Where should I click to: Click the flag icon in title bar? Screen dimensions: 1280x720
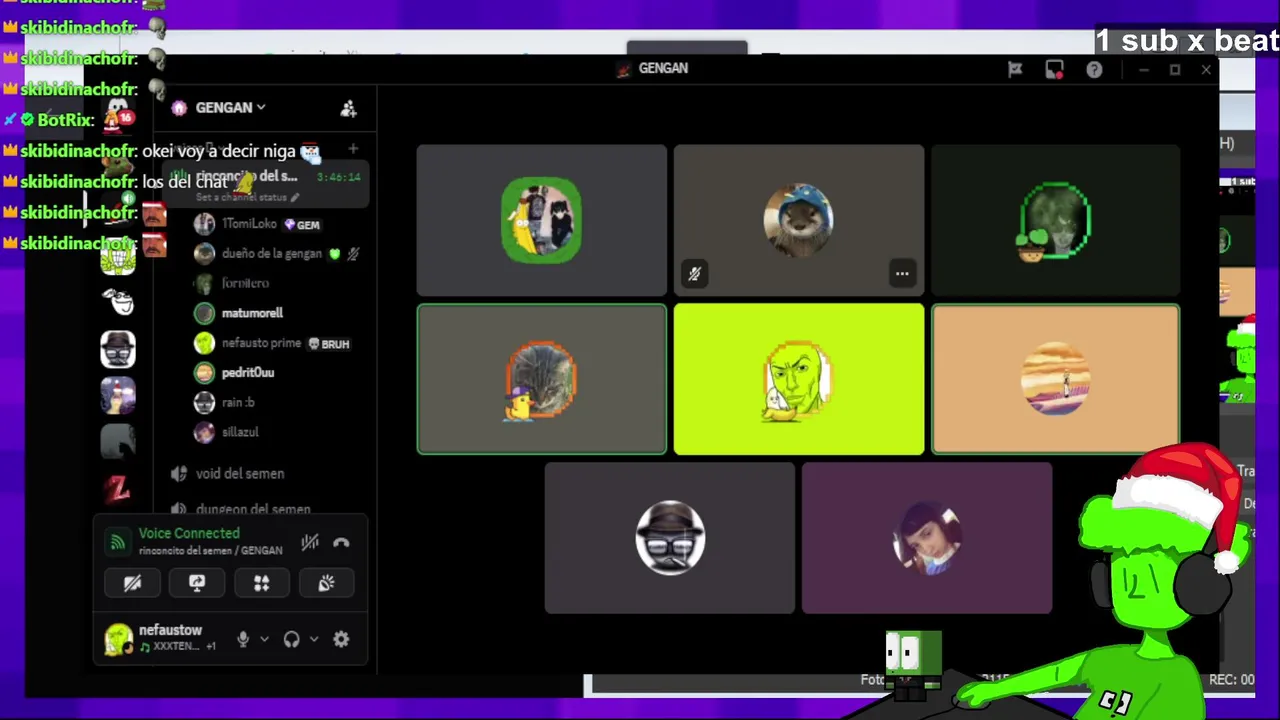click(x=1015, y=69)
